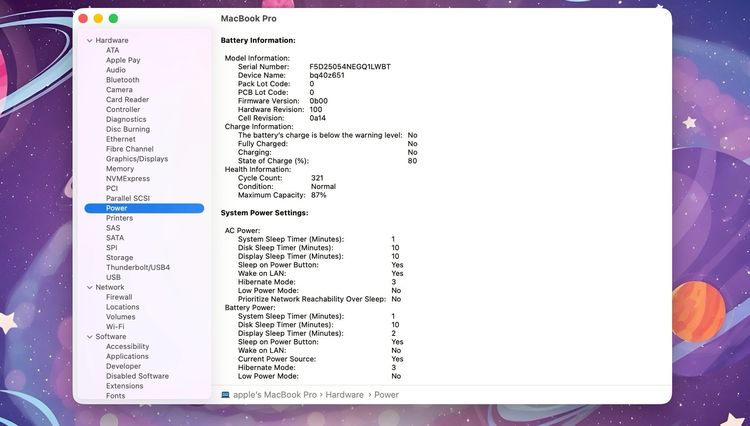This screenshot has height=426, width=750.
Task: Select Storage in the sidebar
Action: click(120, 258)
